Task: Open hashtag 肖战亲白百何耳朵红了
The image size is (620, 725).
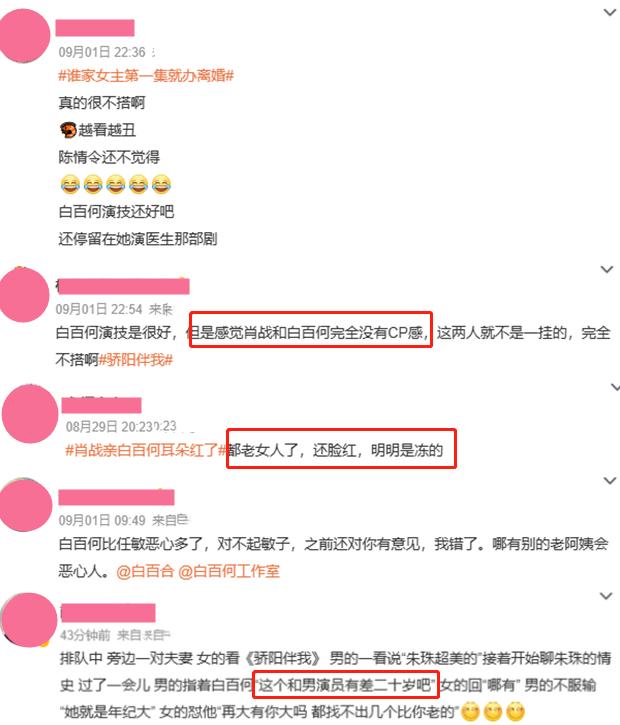Action: click(x=146, y=450)
